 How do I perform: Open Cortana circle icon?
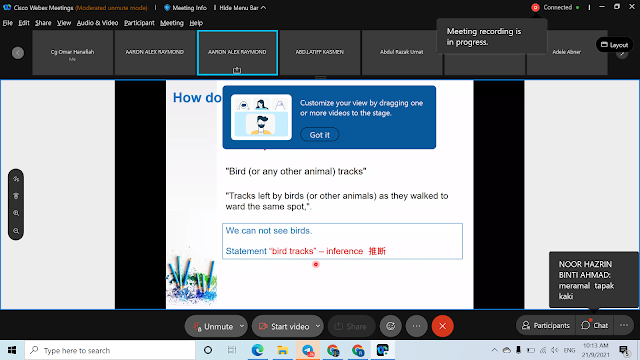point(208,350)
